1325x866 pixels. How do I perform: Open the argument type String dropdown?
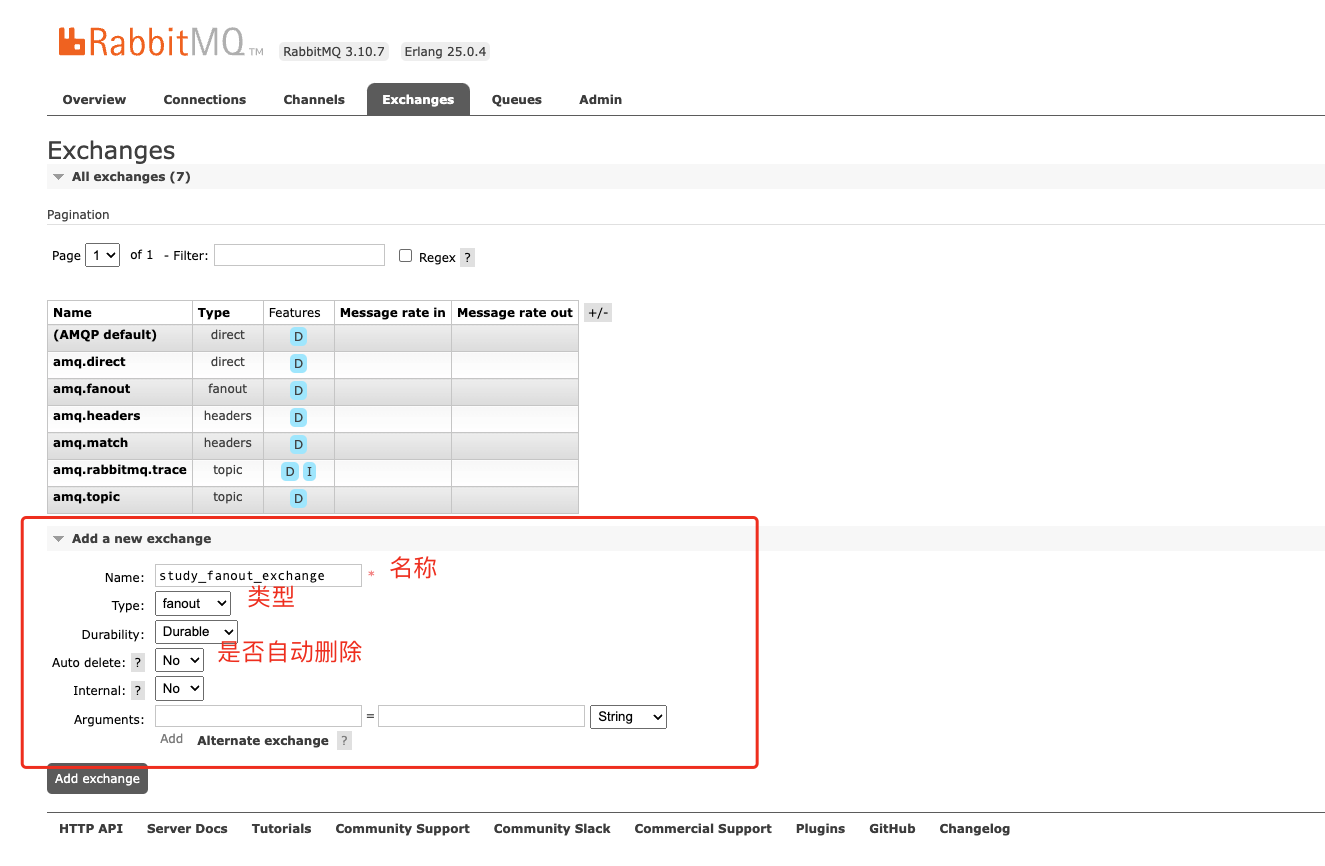[629, 717]
